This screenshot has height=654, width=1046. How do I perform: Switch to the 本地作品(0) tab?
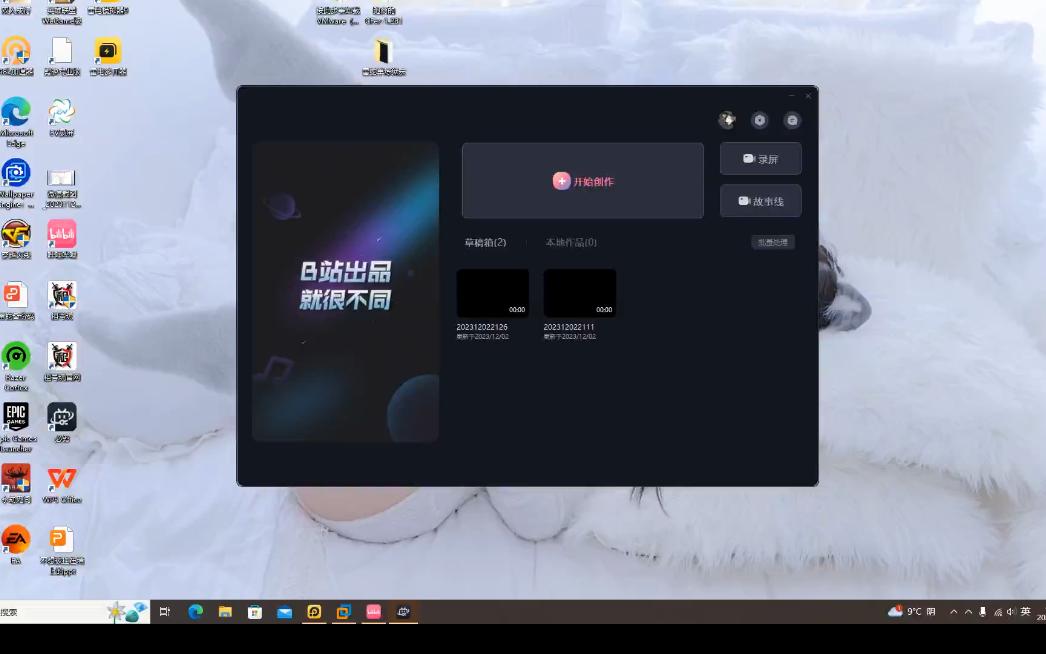(x=572, y=241)
